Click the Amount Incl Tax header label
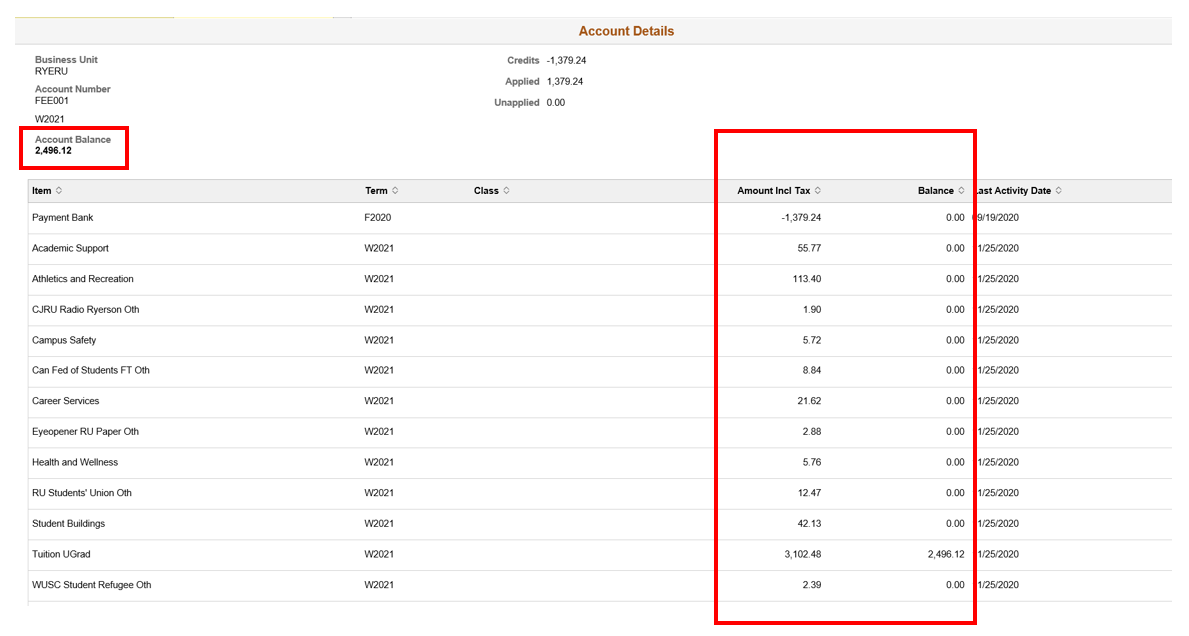The height and width of the screenshot is (636, 1189). coord(773,191)
